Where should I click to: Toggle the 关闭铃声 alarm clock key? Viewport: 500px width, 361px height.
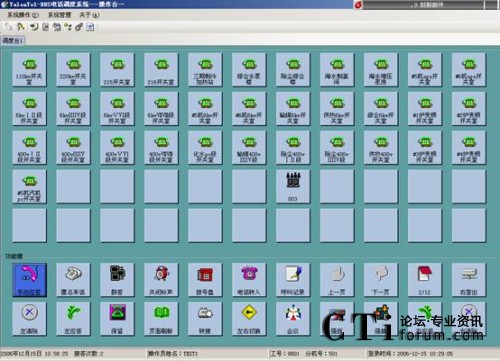point(161,280)
